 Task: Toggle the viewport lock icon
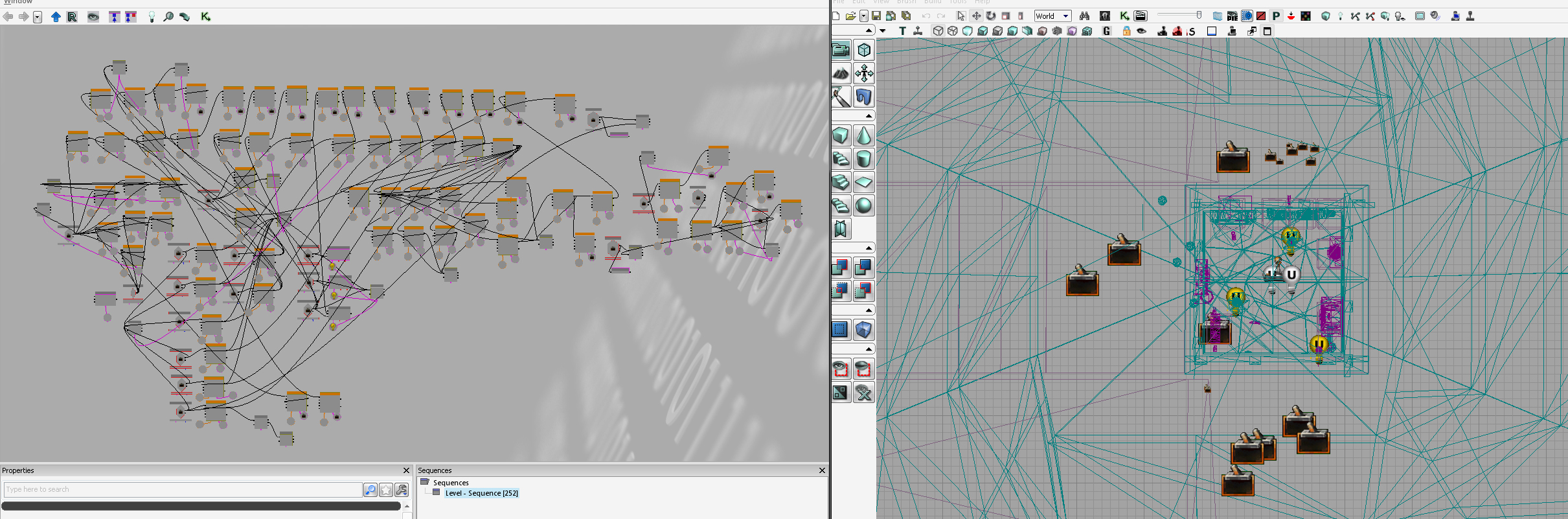click(x=1126, y=31)
